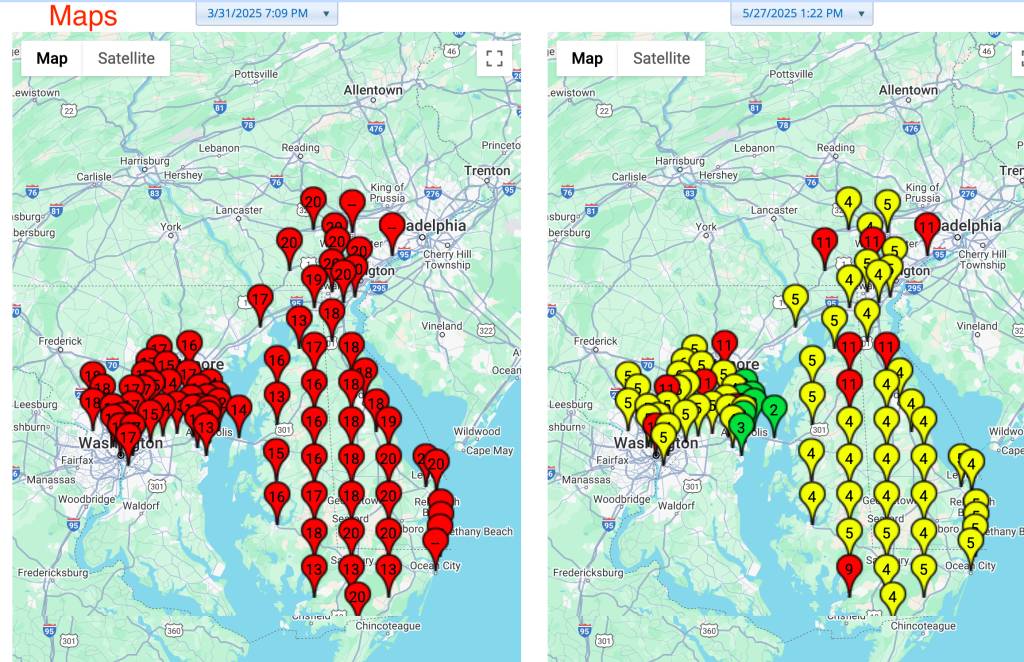Screen dimensions: 1024x662
Task: Select pin 14 near Annapolis, left map
Action: tap(238, 408)
